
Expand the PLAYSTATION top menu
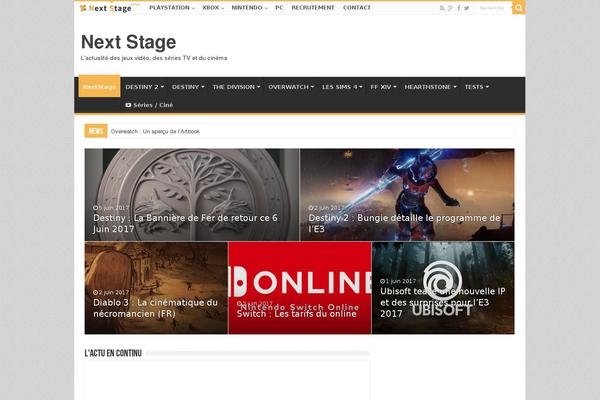[x=172, y=8]
